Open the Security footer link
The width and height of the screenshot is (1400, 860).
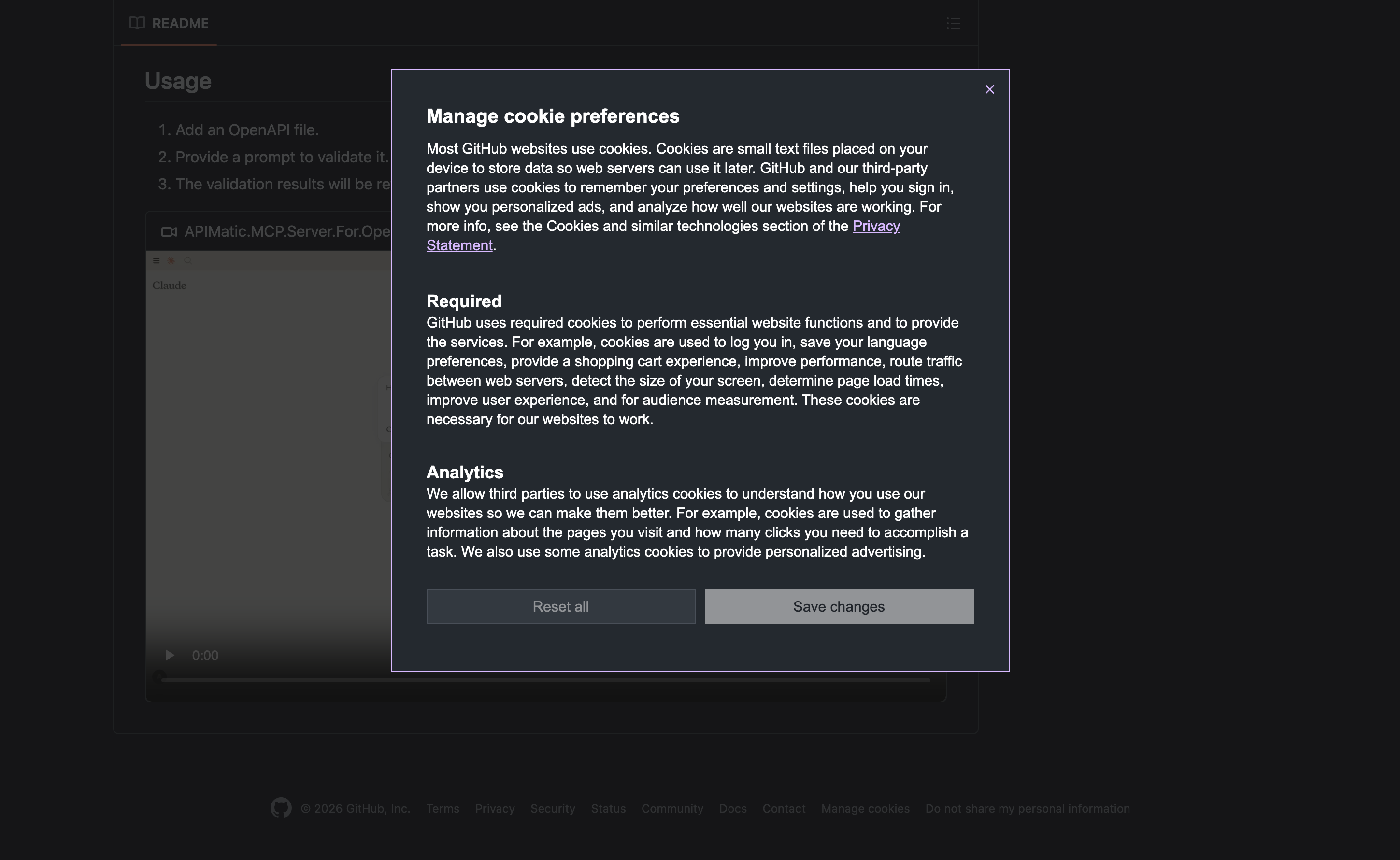[552, 808]
